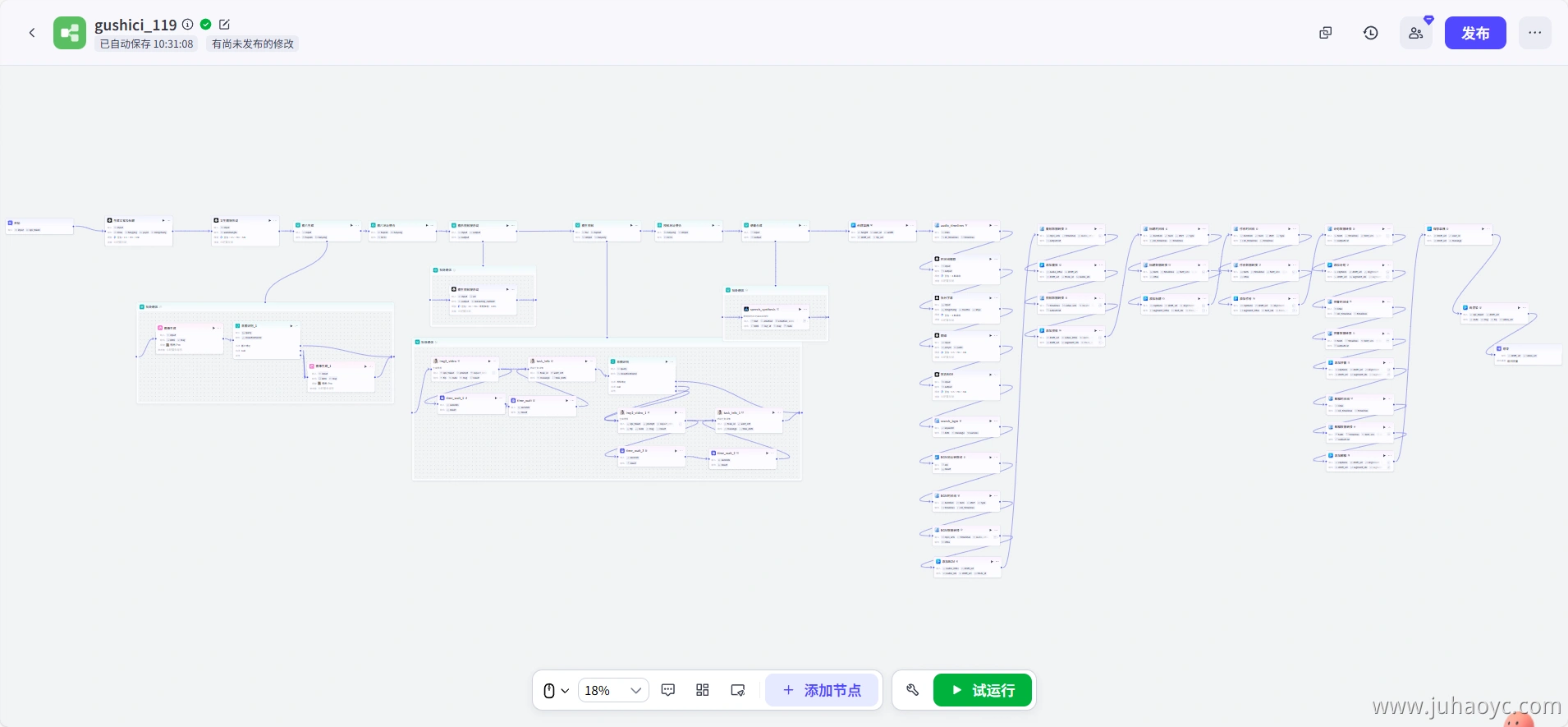1568x727 pixels.
Task: Open the three-dot more options menu
Action: (1534, 33)
